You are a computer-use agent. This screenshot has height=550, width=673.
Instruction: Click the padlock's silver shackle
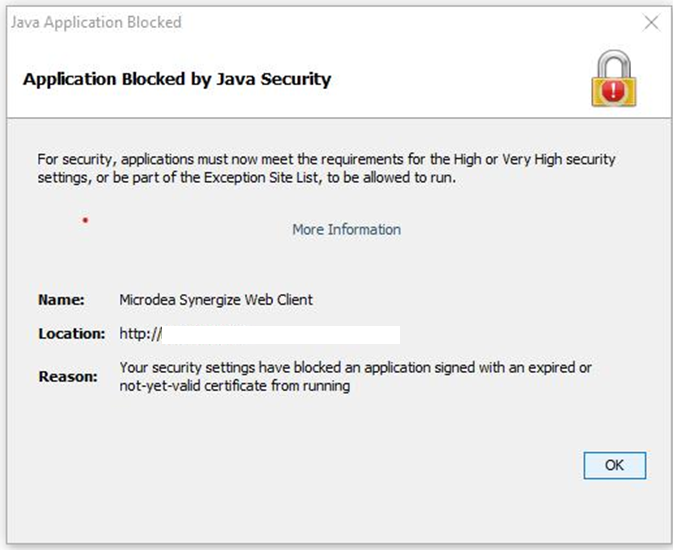614,64
